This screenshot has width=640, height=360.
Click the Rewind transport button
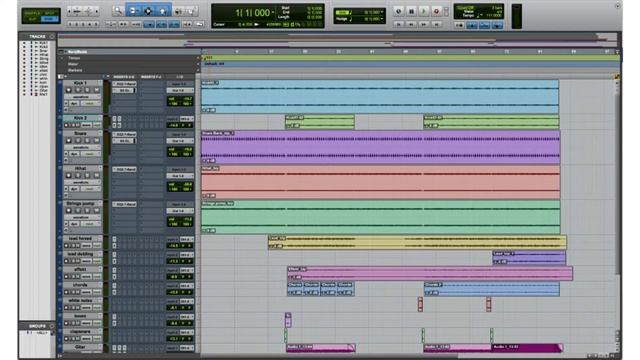(x=411, y=24)
